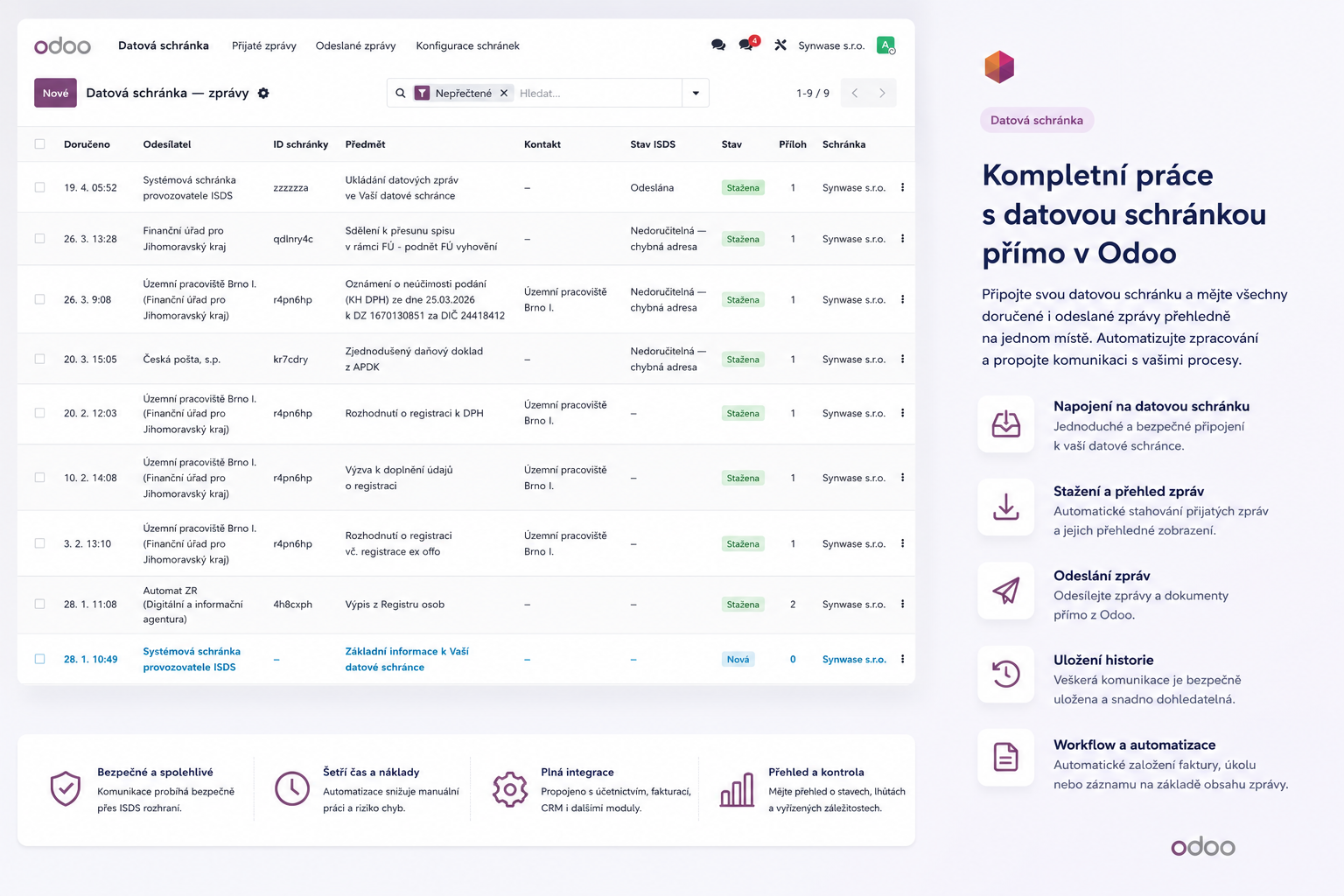
Task: Open row menu for Sdělení k přesunu spisu
Action: click(x=902, y=239)
